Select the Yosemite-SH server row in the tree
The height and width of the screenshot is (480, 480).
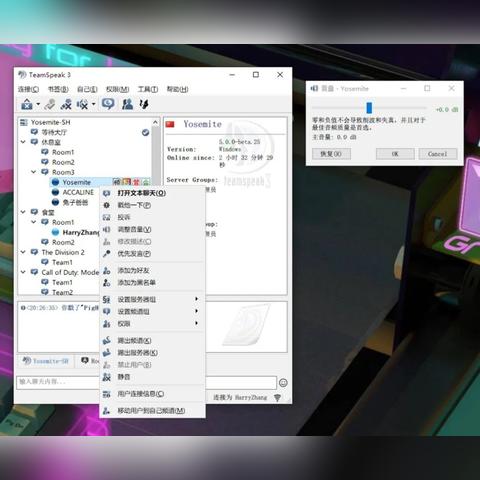coord(51,122)
